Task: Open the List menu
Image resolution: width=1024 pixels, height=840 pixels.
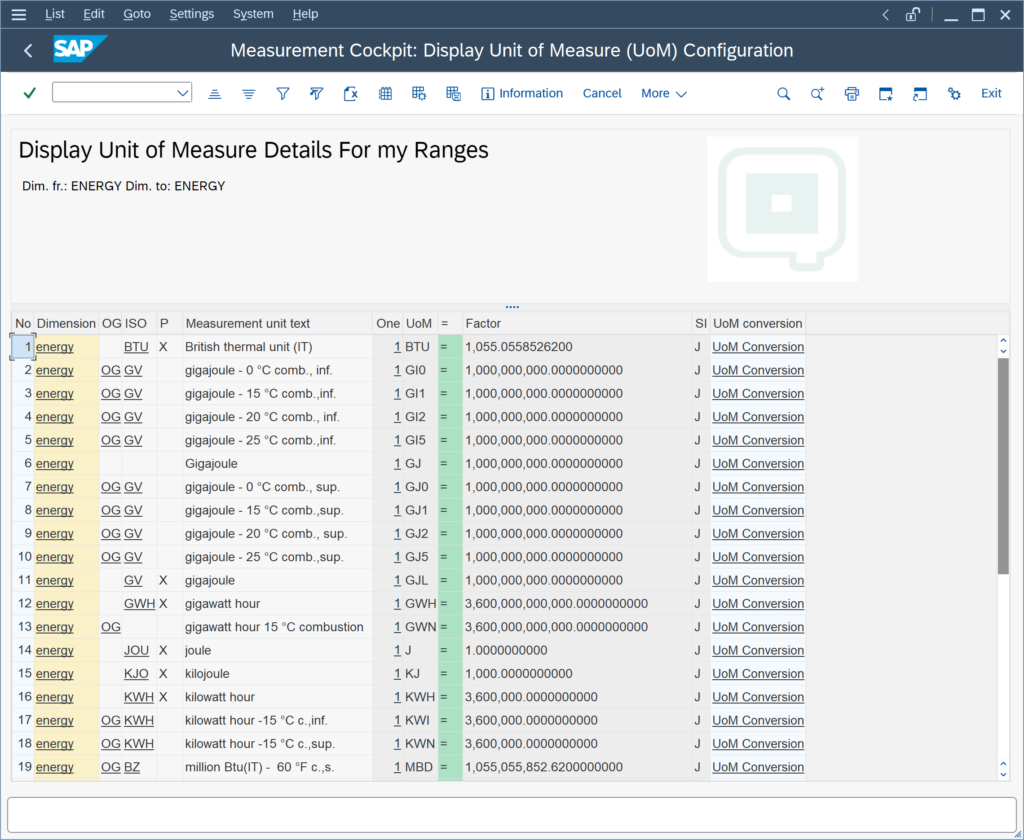Action: click(55, 14)
